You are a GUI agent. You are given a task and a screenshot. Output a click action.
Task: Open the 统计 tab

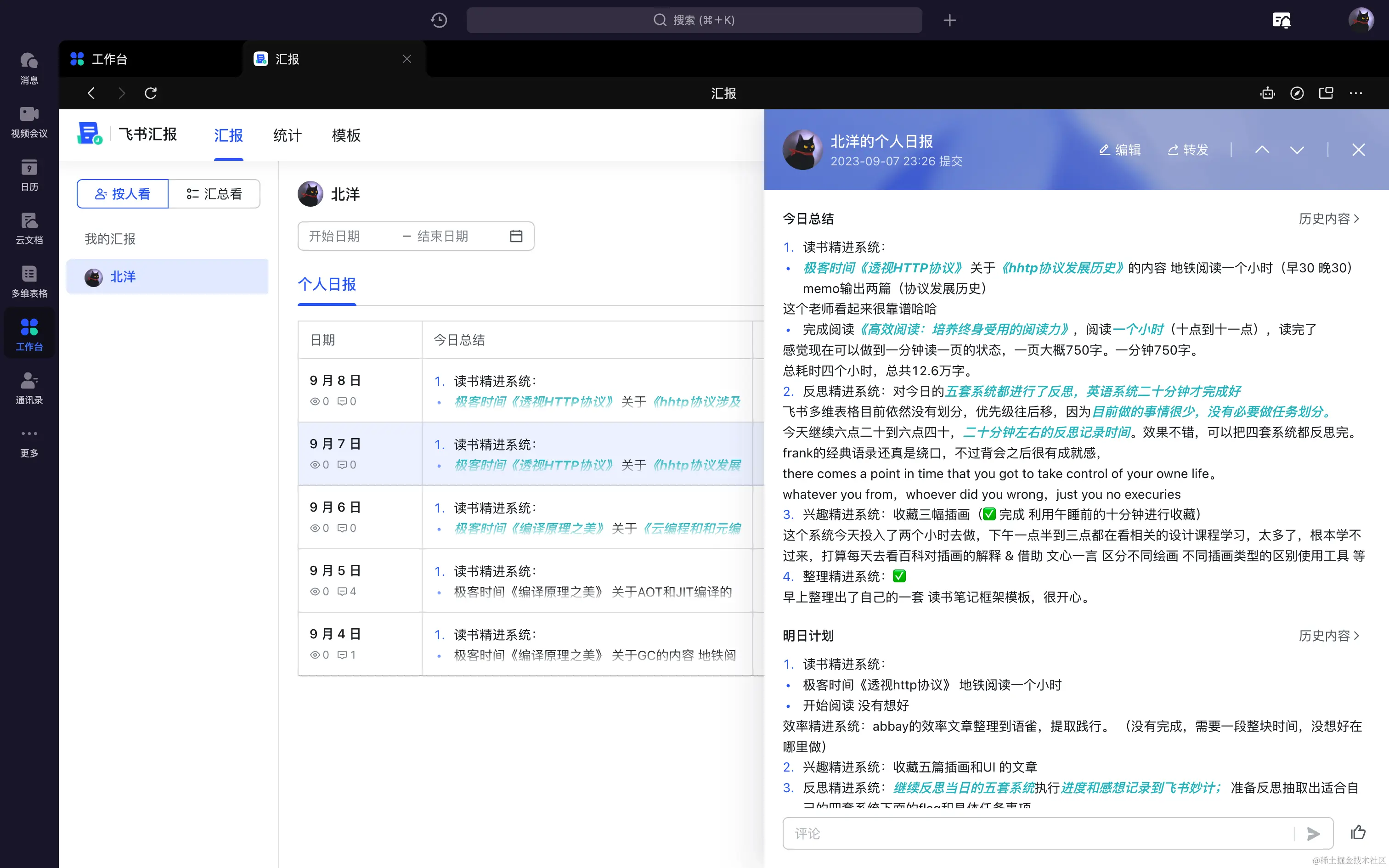287,135
